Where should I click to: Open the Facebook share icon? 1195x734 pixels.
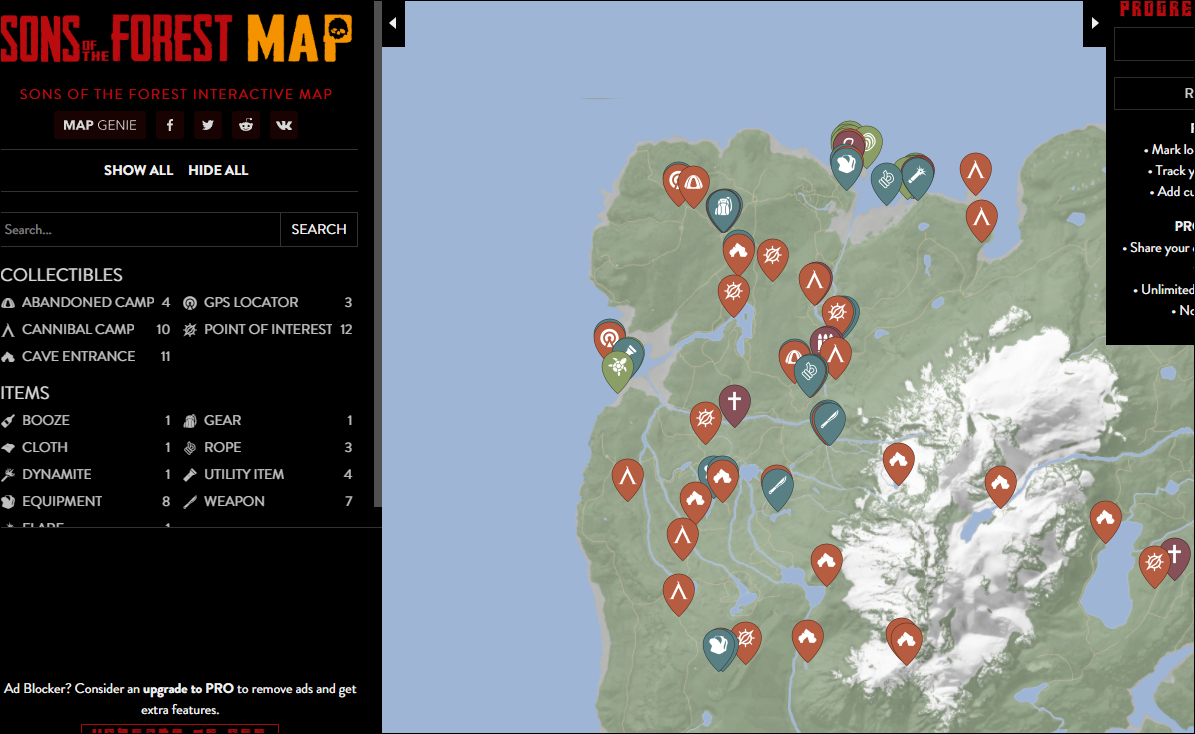pos(170,125)
